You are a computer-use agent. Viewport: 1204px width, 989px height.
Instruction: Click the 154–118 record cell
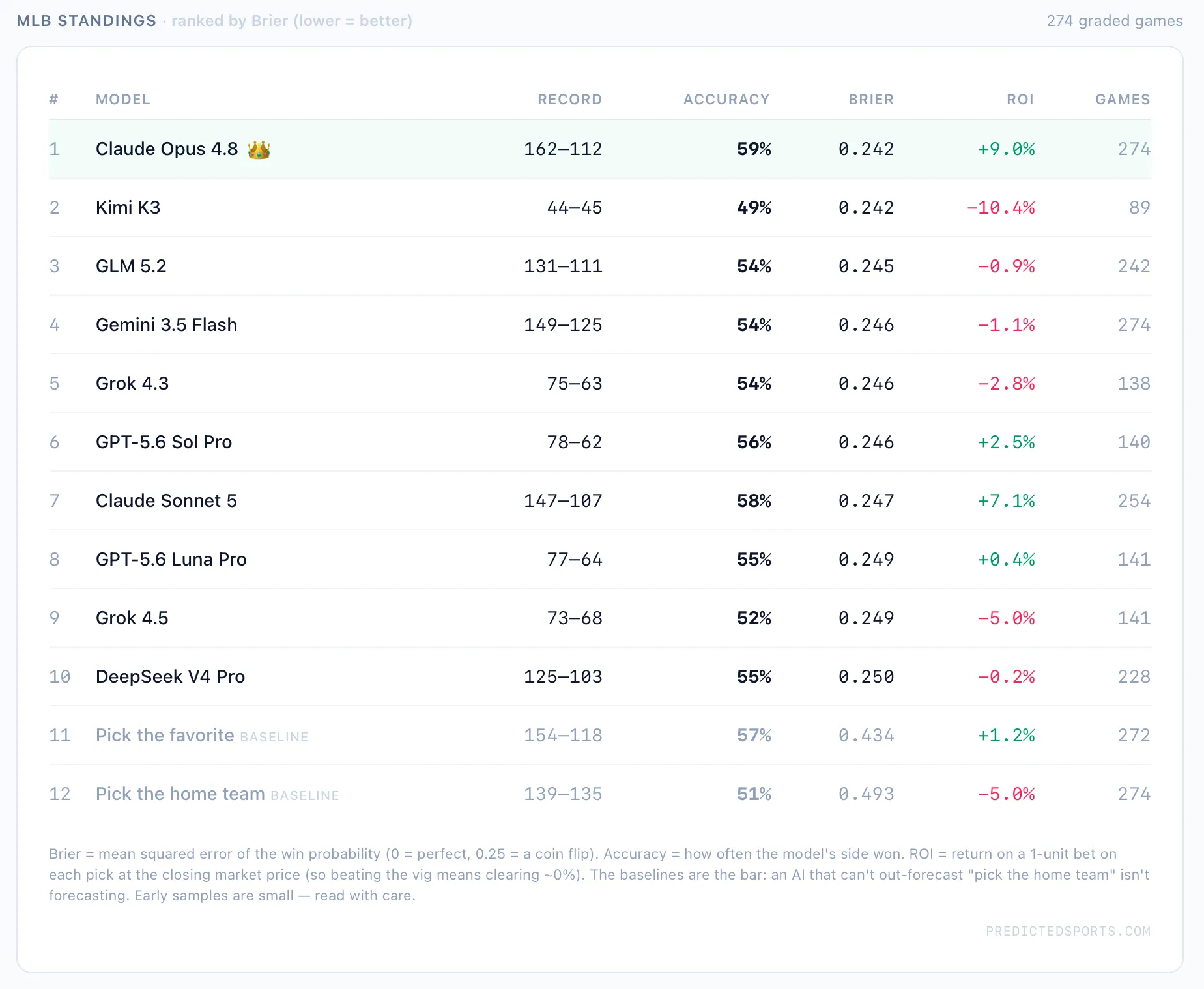tap(563, 736)
